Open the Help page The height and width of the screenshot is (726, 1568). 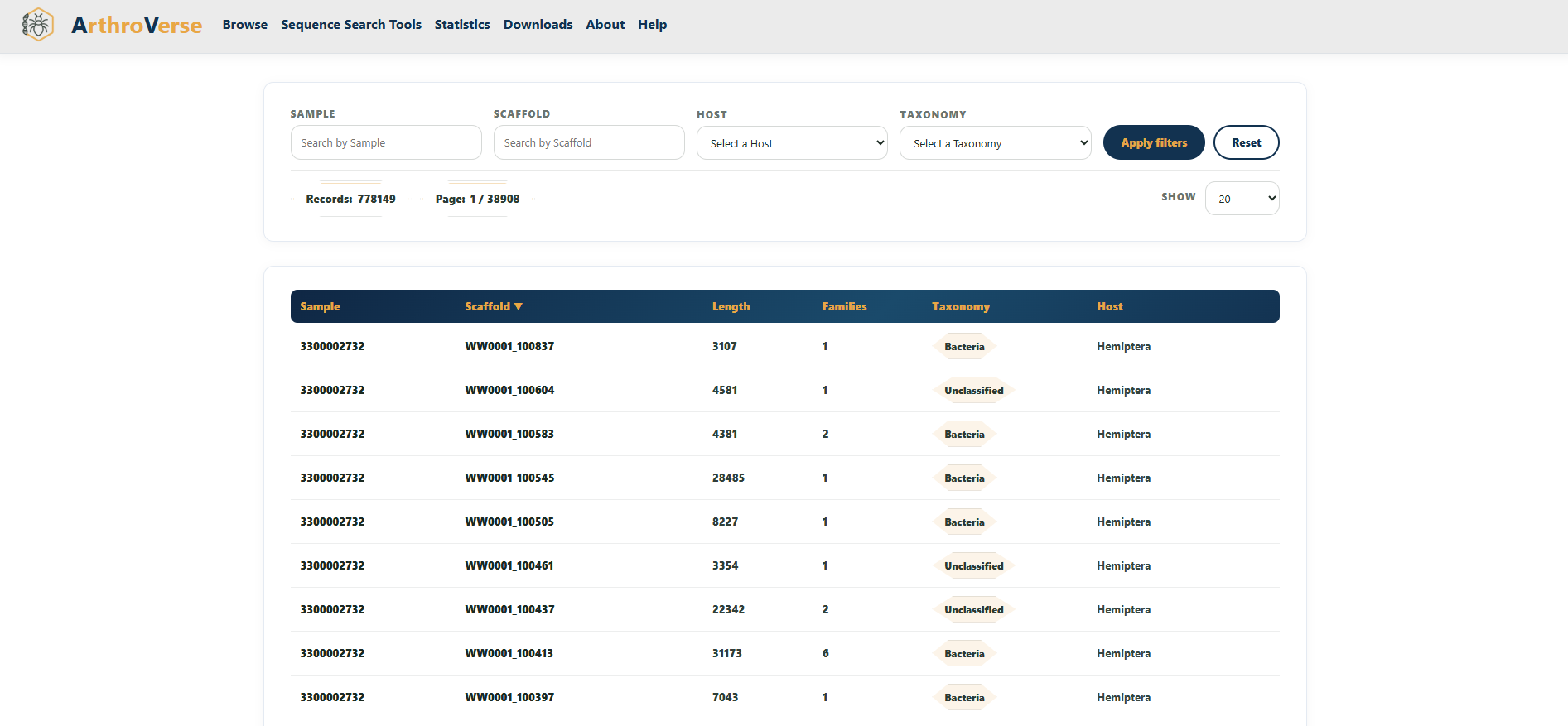653,25
